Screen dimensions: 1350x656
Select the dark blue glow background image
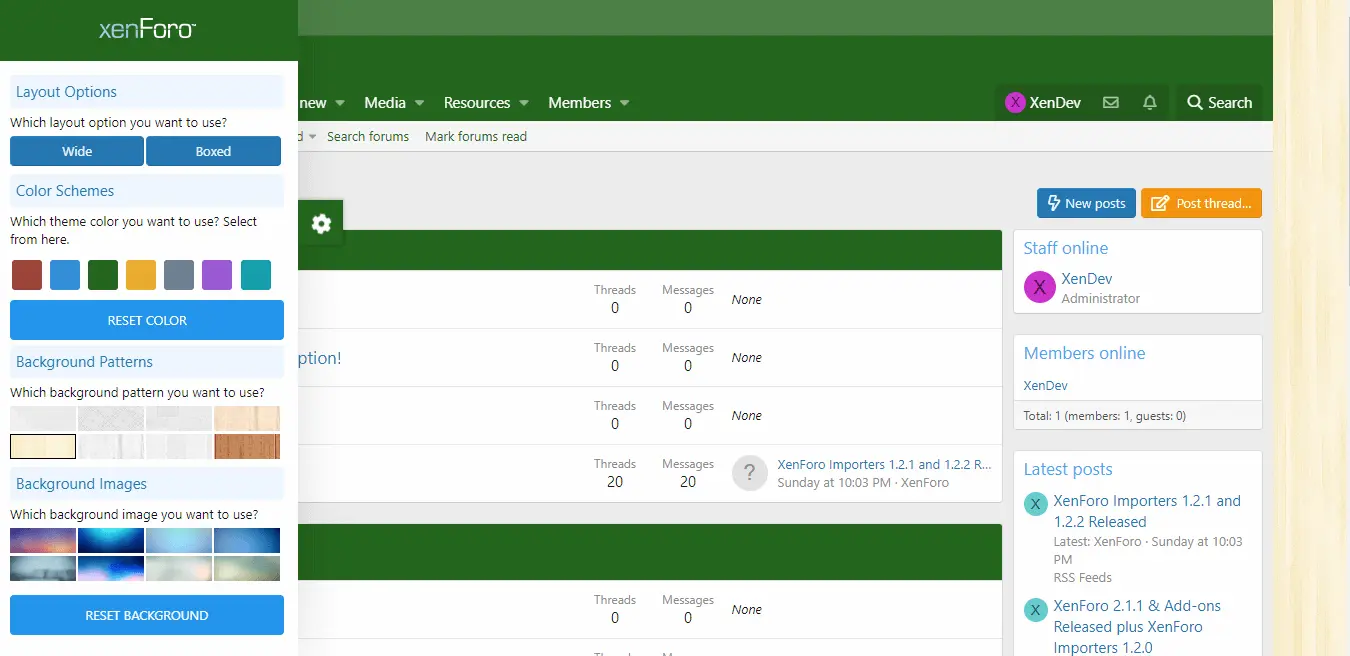[x=111, y=540]
